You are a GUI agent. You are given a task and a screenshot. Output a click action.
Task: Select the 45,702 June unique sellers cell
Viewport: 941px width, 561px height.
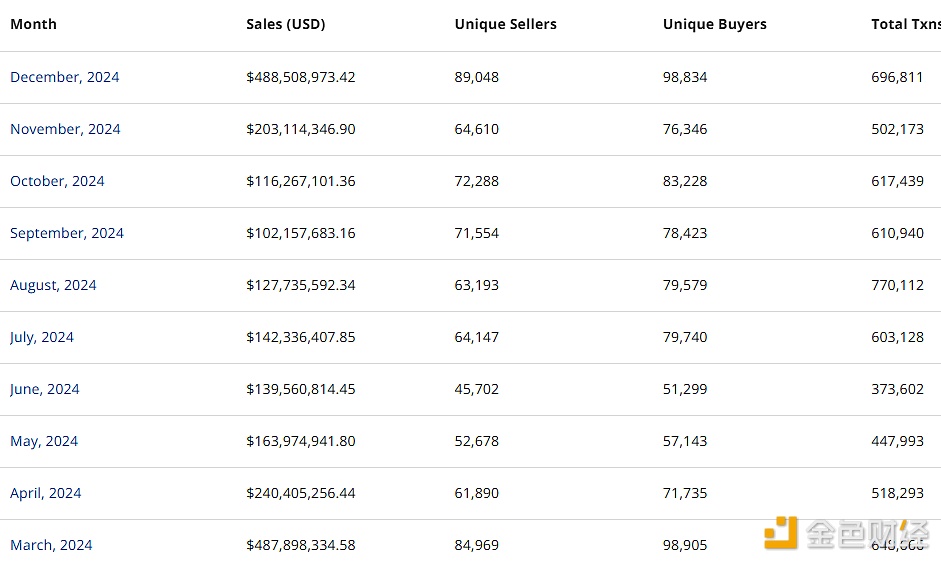point(477,389)
